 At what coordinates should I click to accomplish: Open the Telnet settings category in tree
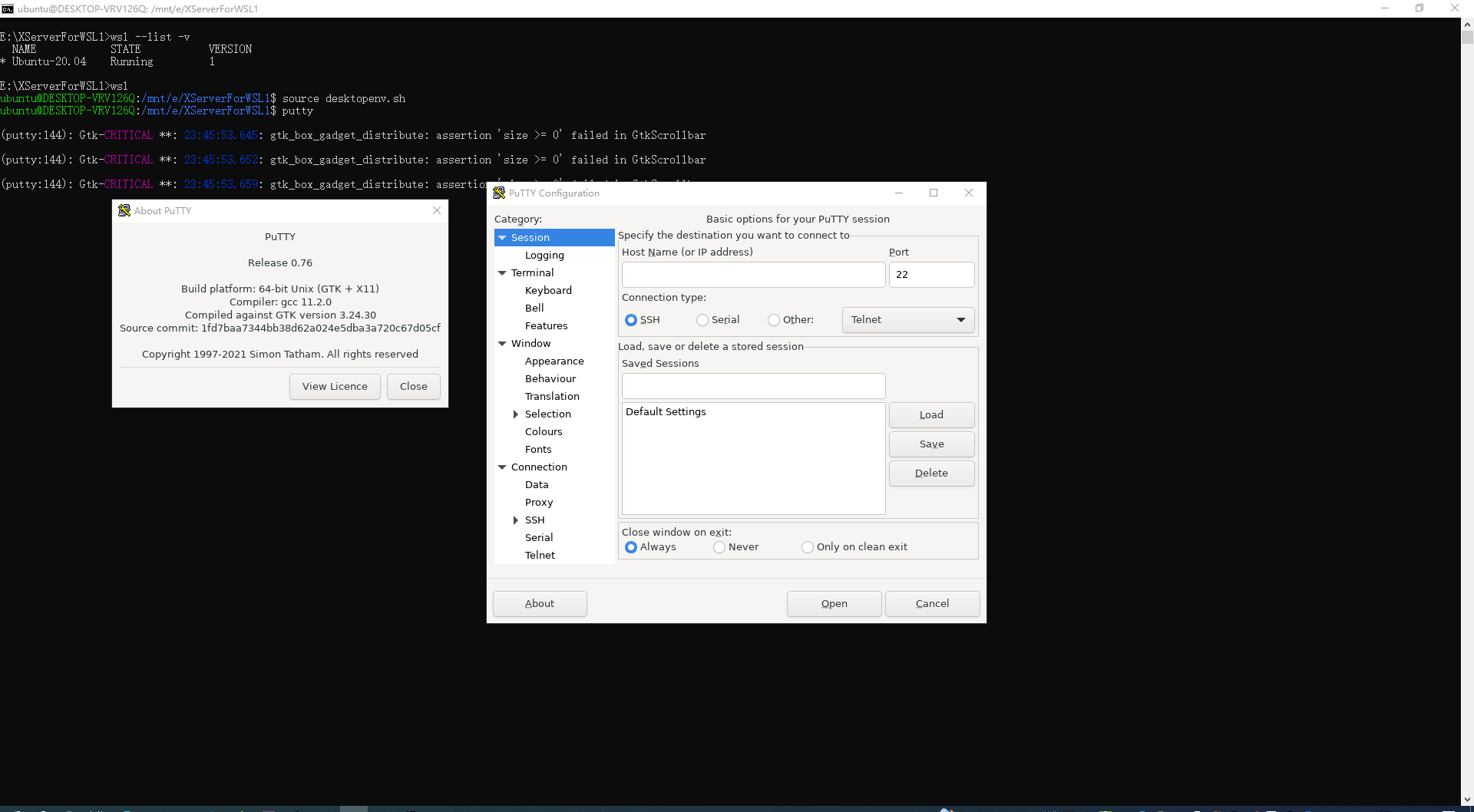pyautogui.click(x=540, y=556)
